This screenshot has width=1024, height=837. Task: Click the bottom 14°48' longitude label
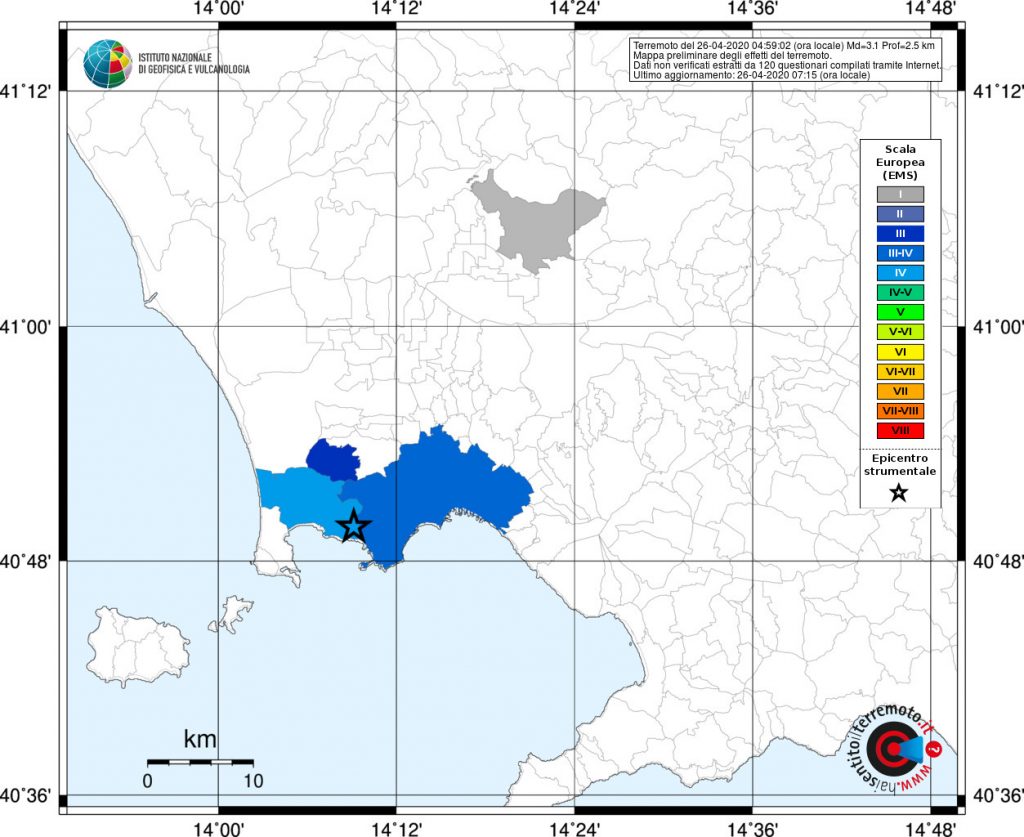click(x=931, y=829)
